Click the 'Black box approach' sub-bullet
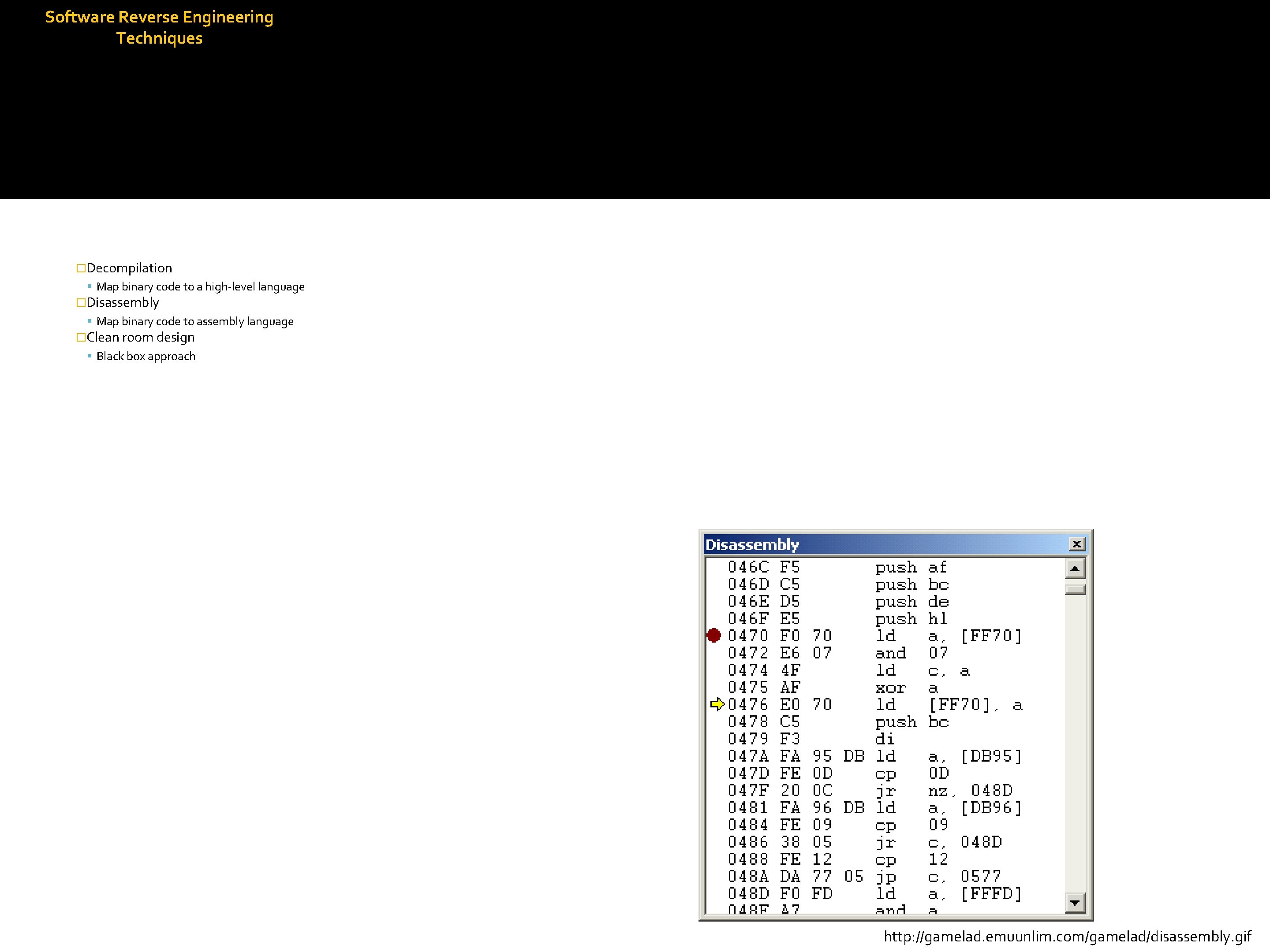Screen dimensions: 1270x952 [x=146, y=357]
